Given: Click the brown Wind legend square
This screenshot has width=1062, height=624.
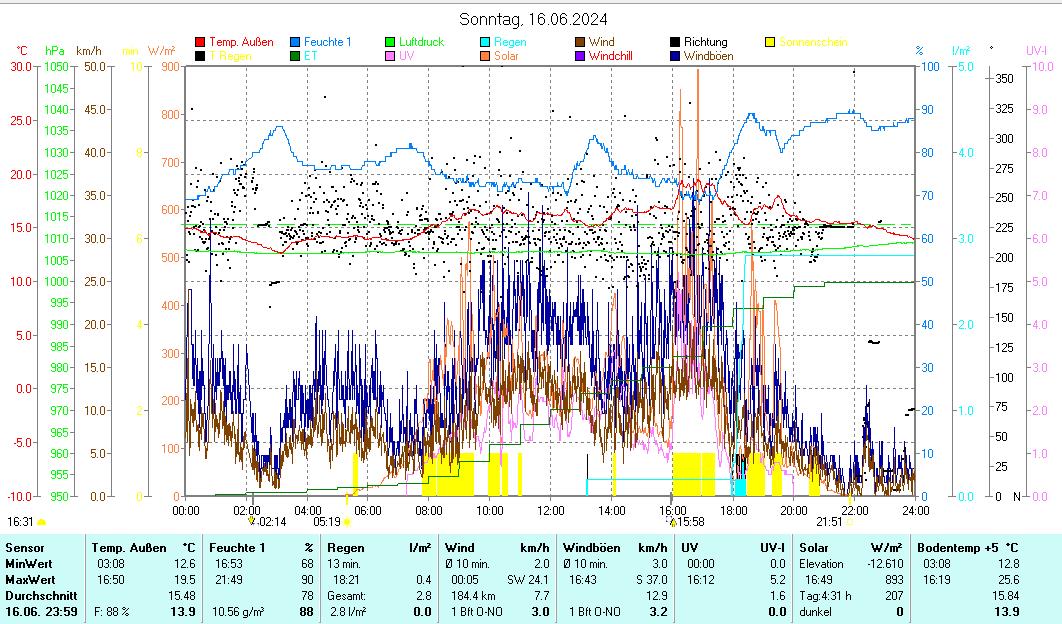Looking at the screenshot, I should [580, 42].
